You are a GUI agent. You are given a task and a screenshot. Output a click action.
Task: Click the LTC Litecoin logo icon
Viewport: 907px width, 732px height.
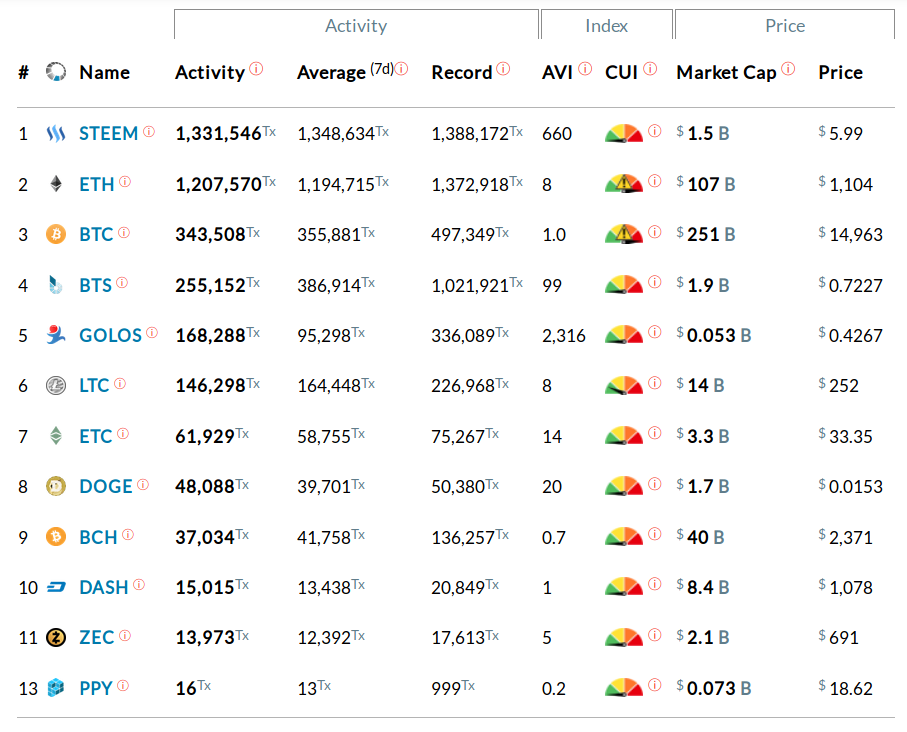point(56,385)
